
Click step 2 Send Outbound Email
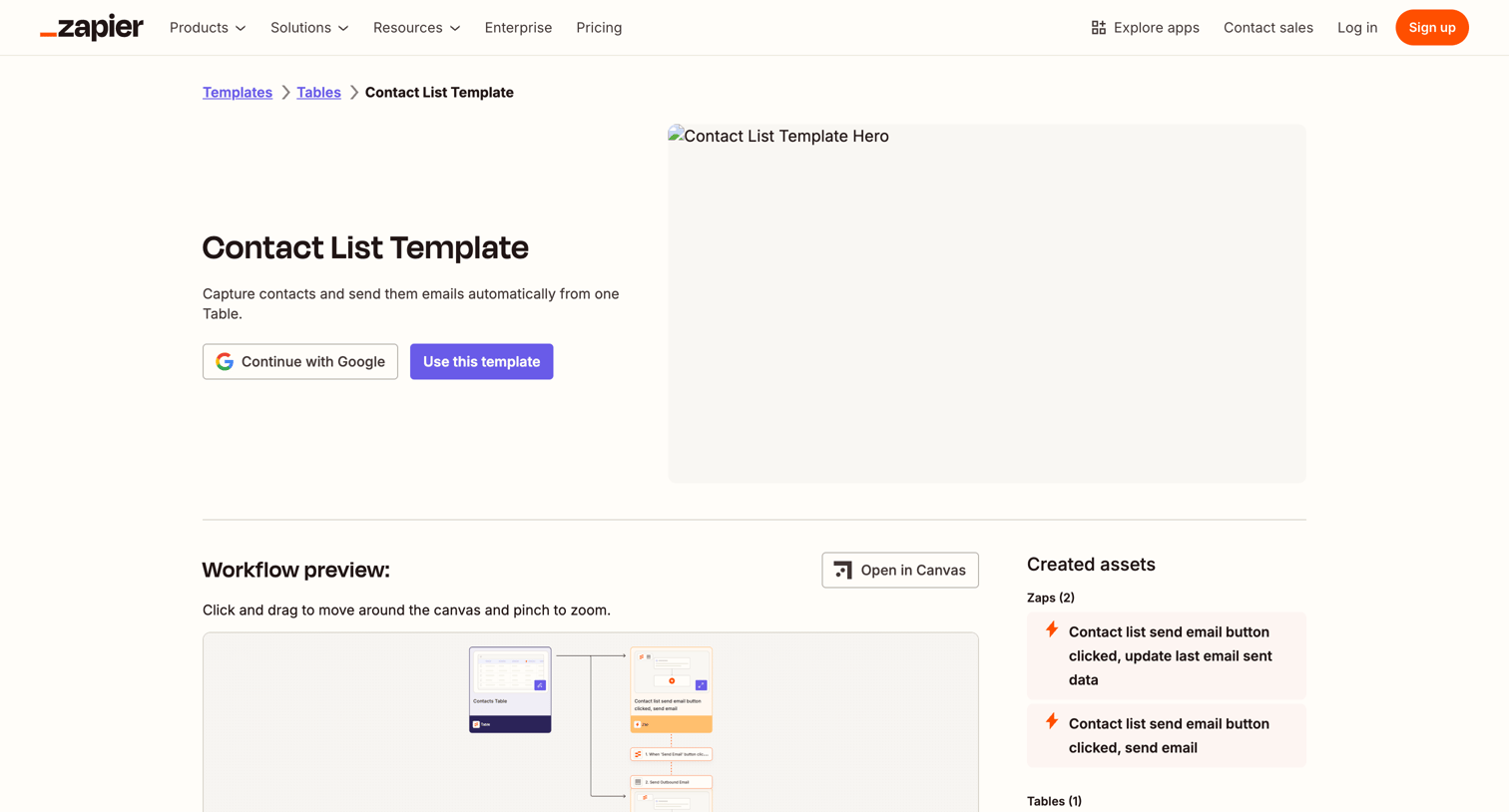[671, 782]
